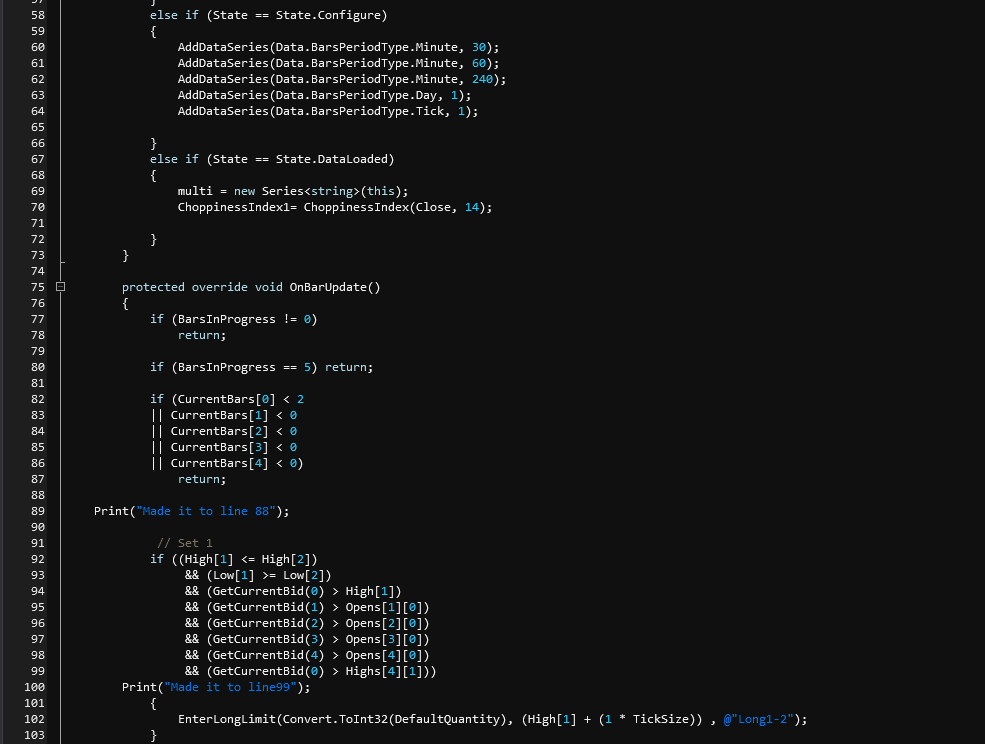Click '&& (Low[1] >= Low[2])' line

click(x=258, y=575)
